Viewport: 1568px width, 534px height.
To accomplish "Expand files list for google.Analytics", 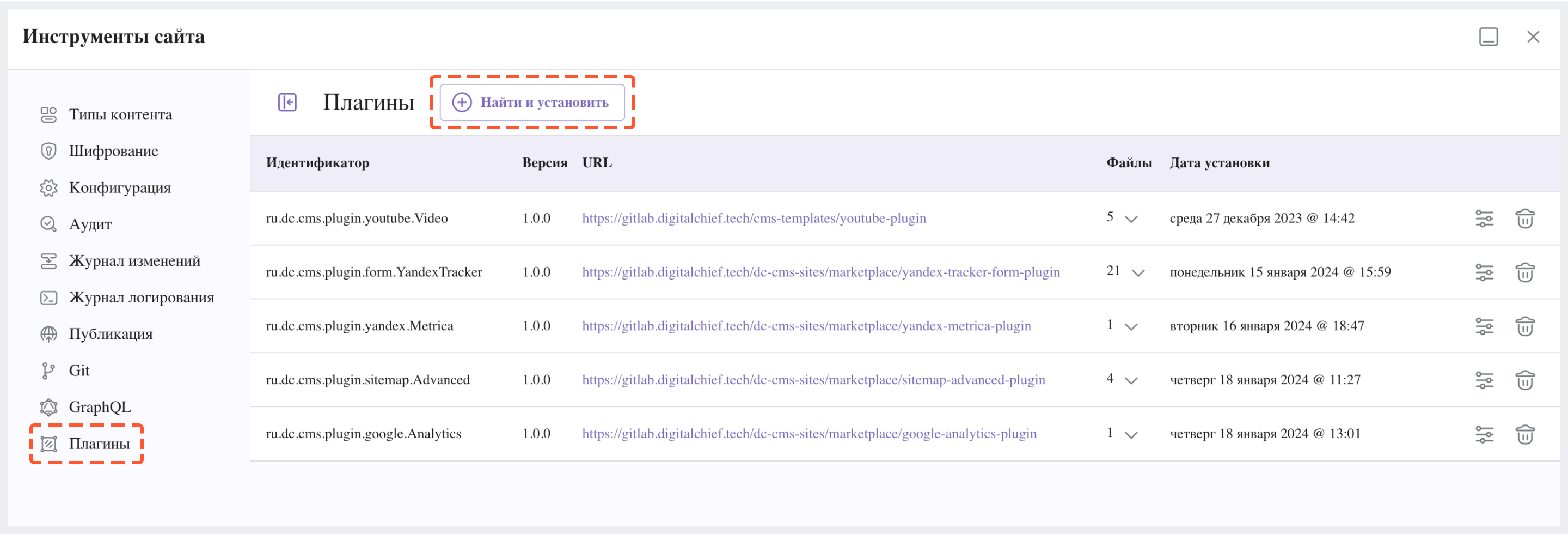I will coord(1131,435).
